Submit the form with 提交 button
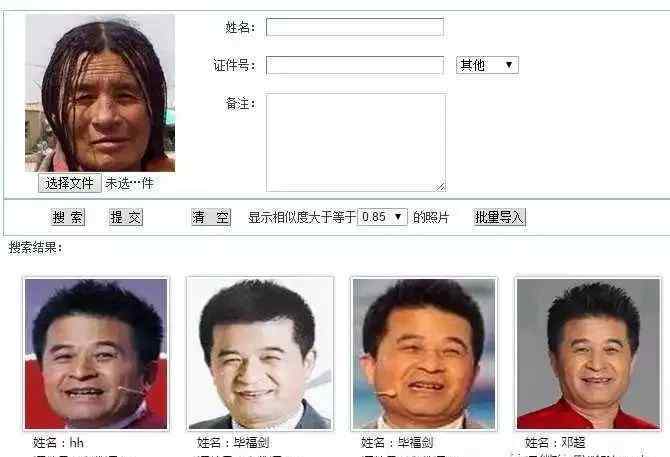This screenshot has width=670, height=457. 125,217
